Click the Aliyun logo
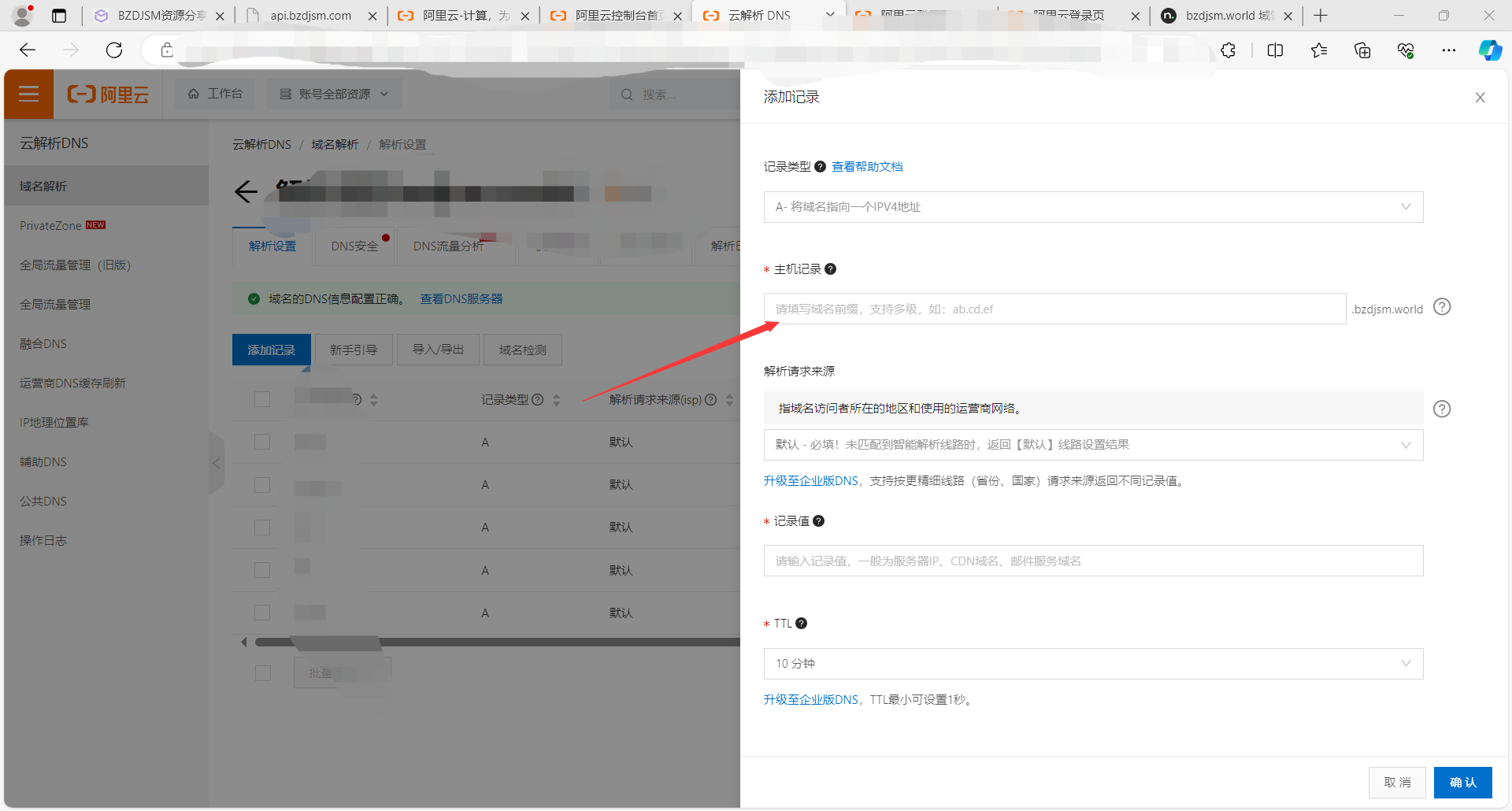1512x811 pixels. coord(108,94)
